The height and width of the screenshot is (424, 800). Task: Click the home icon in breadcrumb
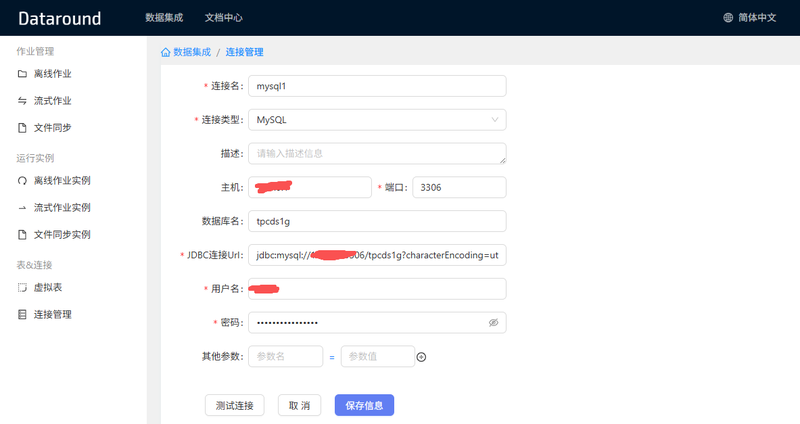[165, 52]
